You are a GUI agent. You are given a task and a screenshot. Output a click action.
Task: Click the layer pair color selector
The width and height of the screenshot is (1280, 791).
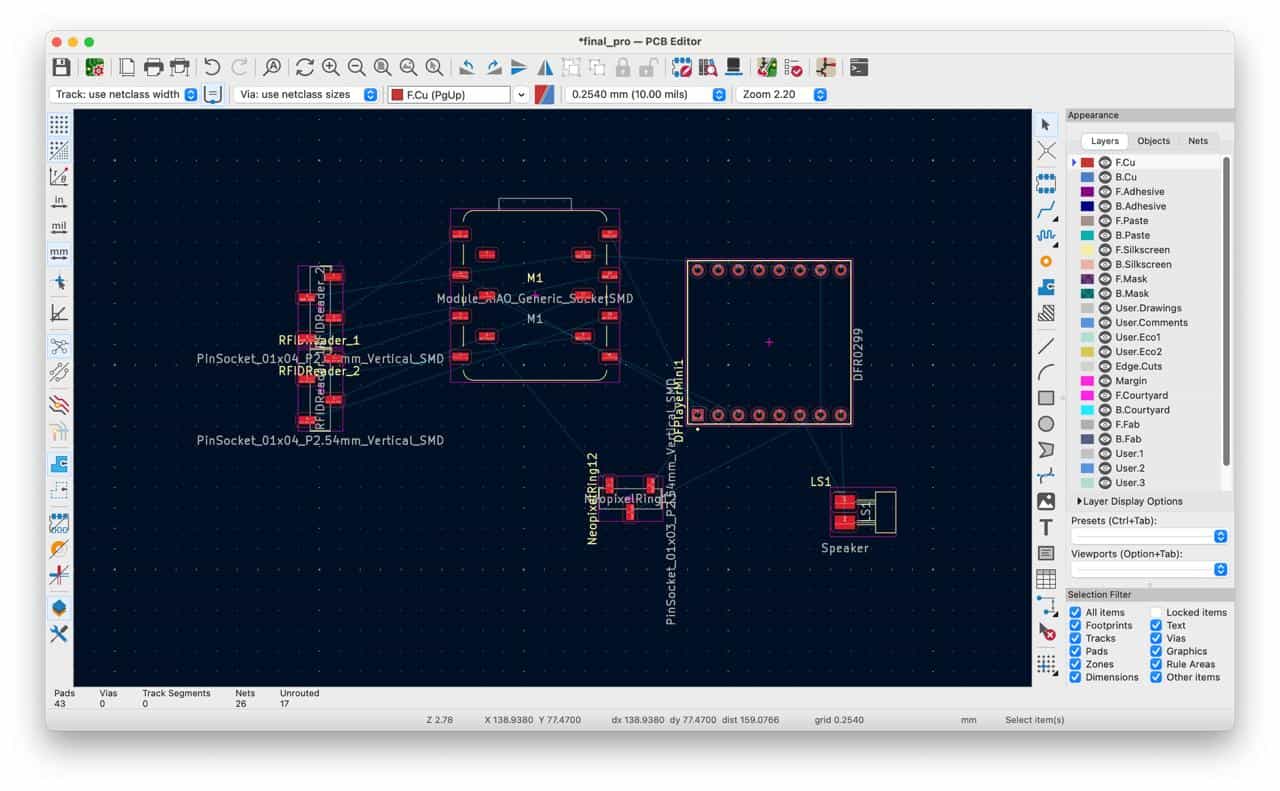(545, 94)
